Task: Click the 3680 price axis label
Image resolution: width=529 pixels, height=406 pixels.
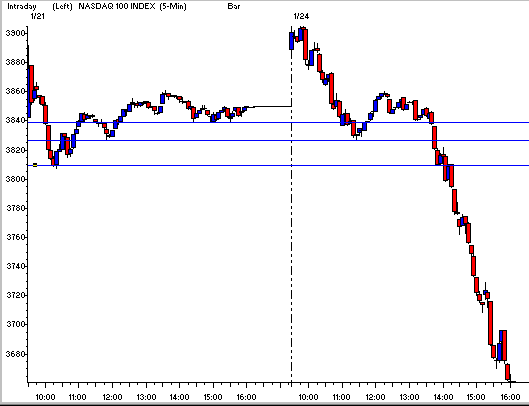Action: (x=15, y=354)
